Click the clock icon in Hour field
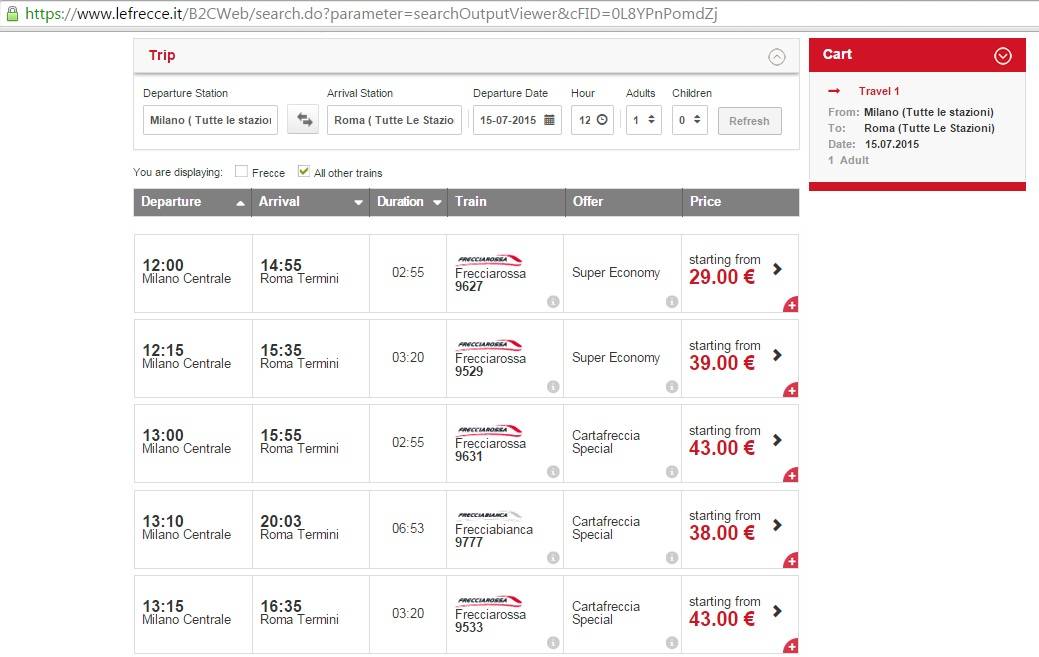1039x657 pixels. 602,120
